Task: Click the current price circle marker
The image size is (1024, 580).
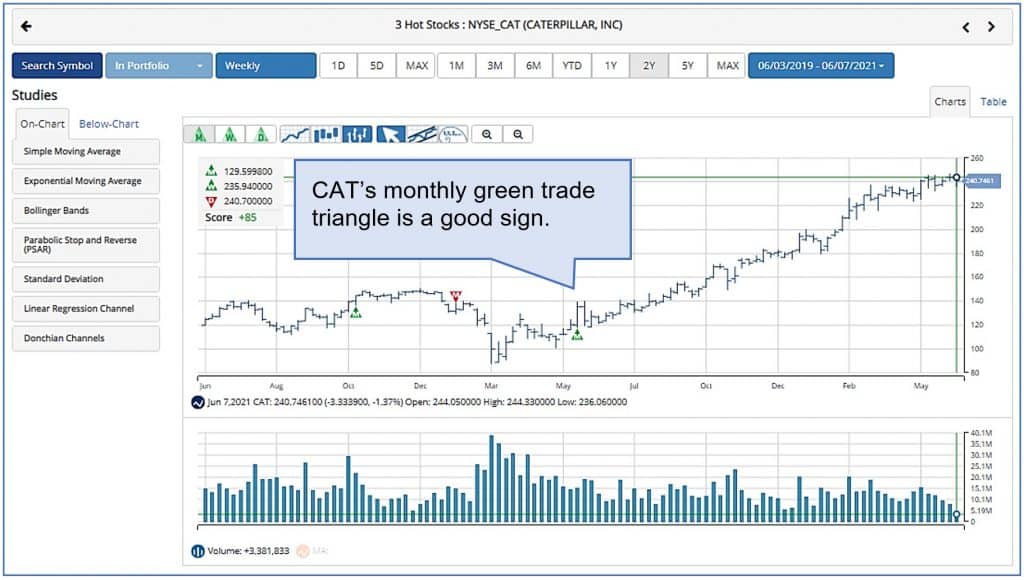Action: pos(957,178)
